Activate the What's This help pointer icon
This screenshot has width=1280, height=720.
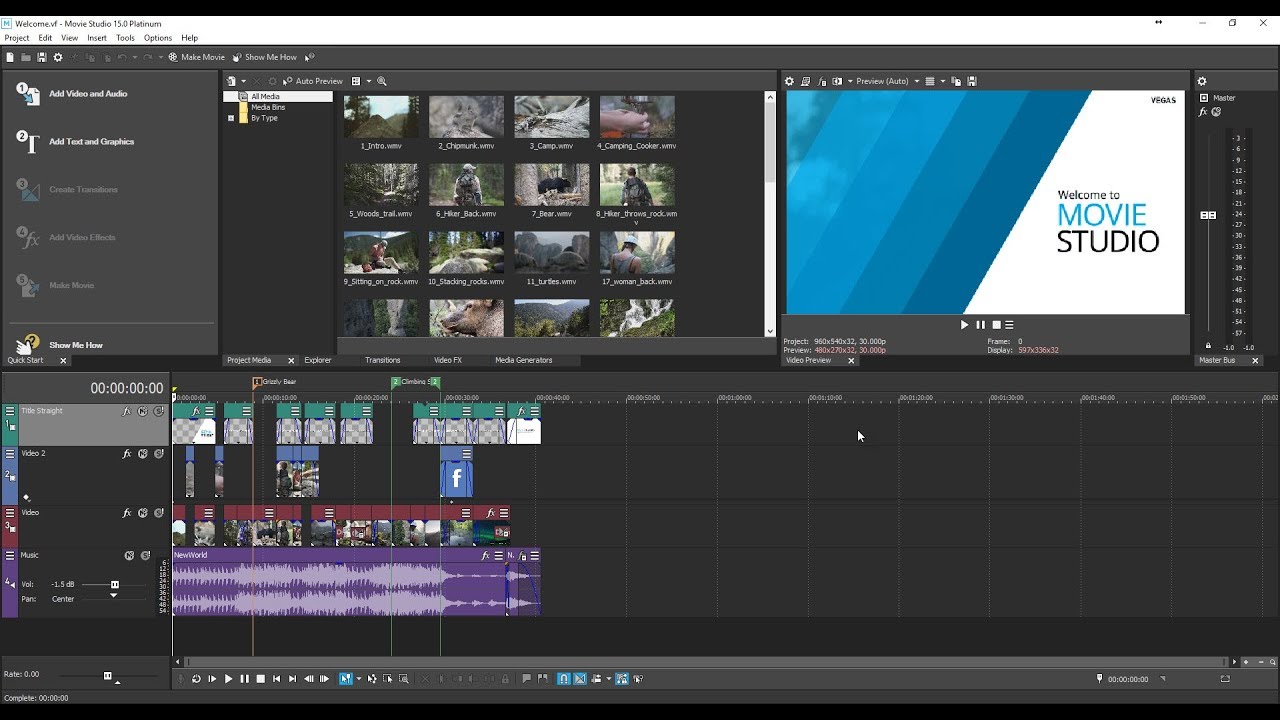pos(310,57)
